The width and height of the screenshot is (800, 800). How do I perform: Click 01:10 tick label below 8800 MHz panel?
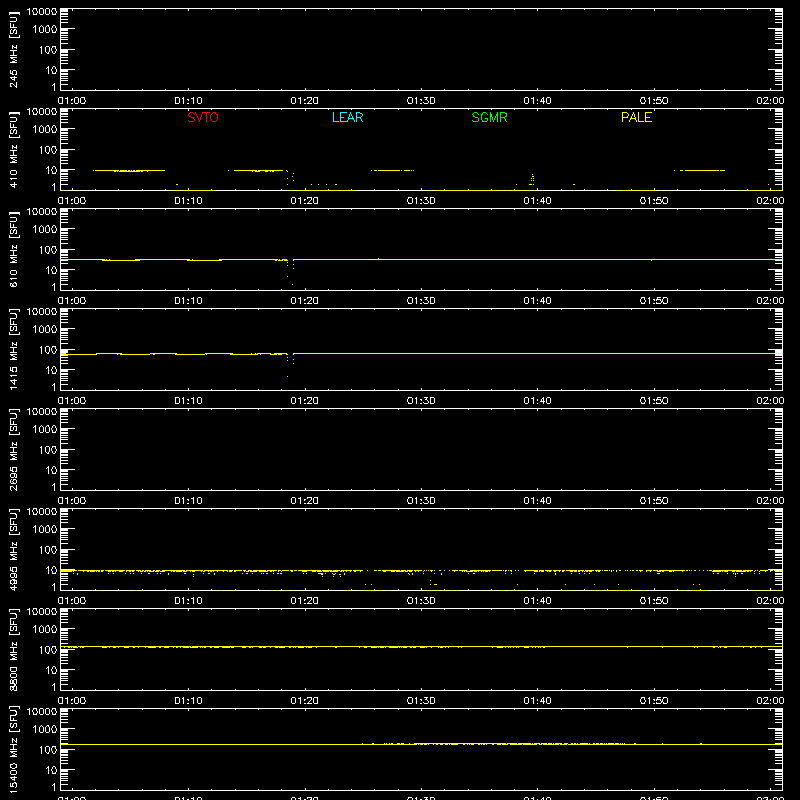tap(188, 701)
